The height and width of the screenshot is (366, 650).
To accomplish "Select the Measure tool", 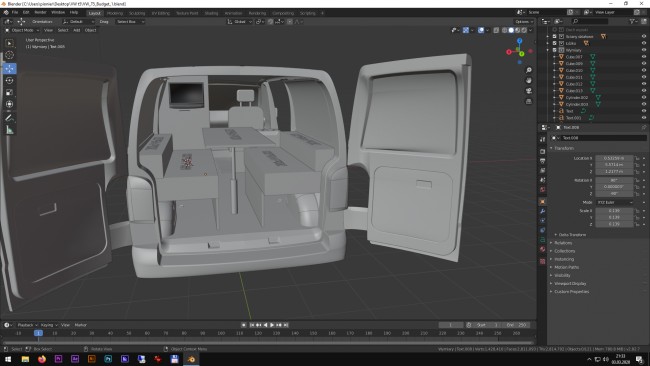I will tap(10, 130).
